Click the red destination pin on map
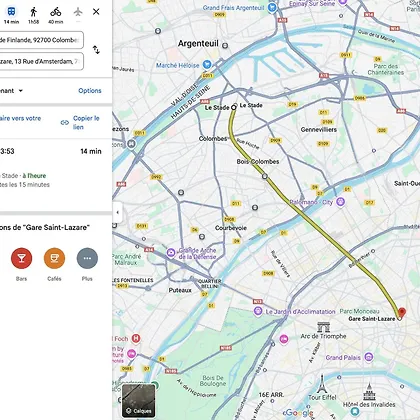Screen dimensions: 420x420 (402, 312)
